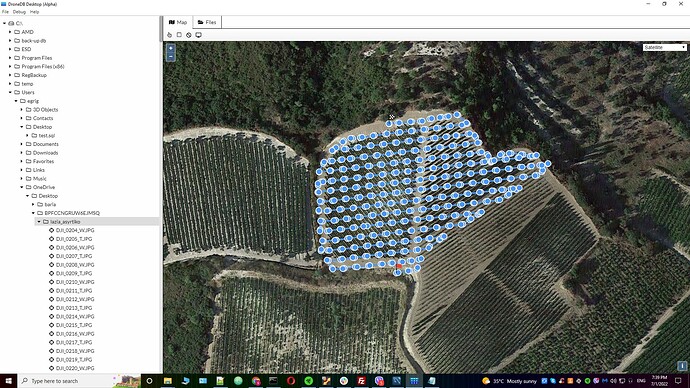Open FileZilla from the taskbar
This screenshot has width=690, height=388.
coord(361,381)
